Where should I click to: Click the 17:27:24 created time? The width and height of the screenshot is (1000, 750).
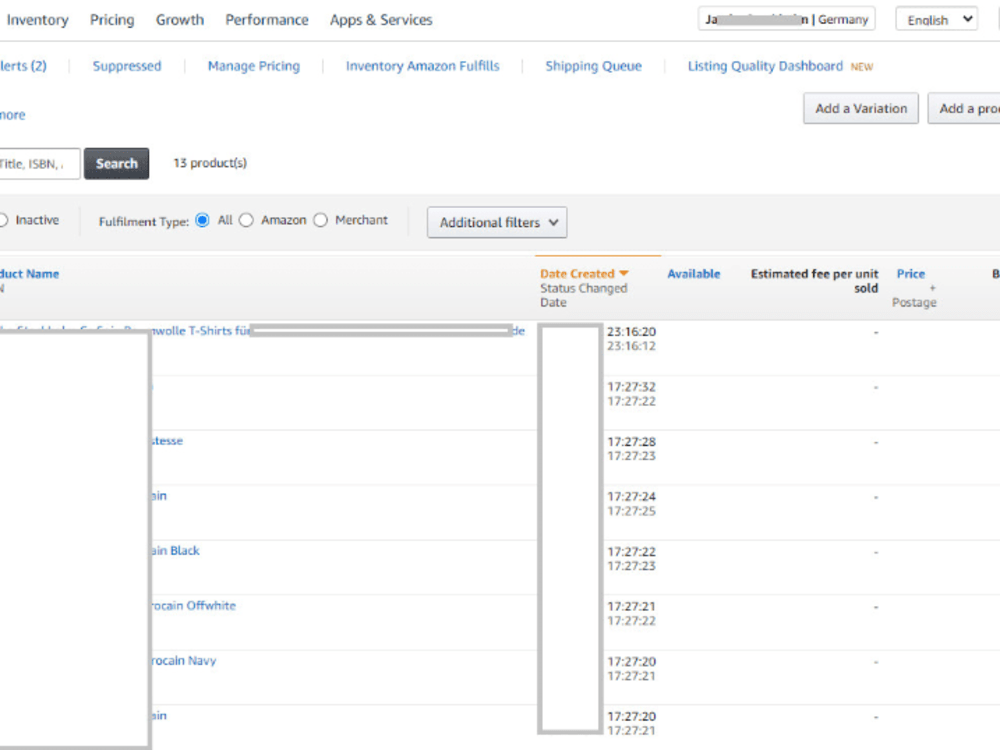point(631,496)
